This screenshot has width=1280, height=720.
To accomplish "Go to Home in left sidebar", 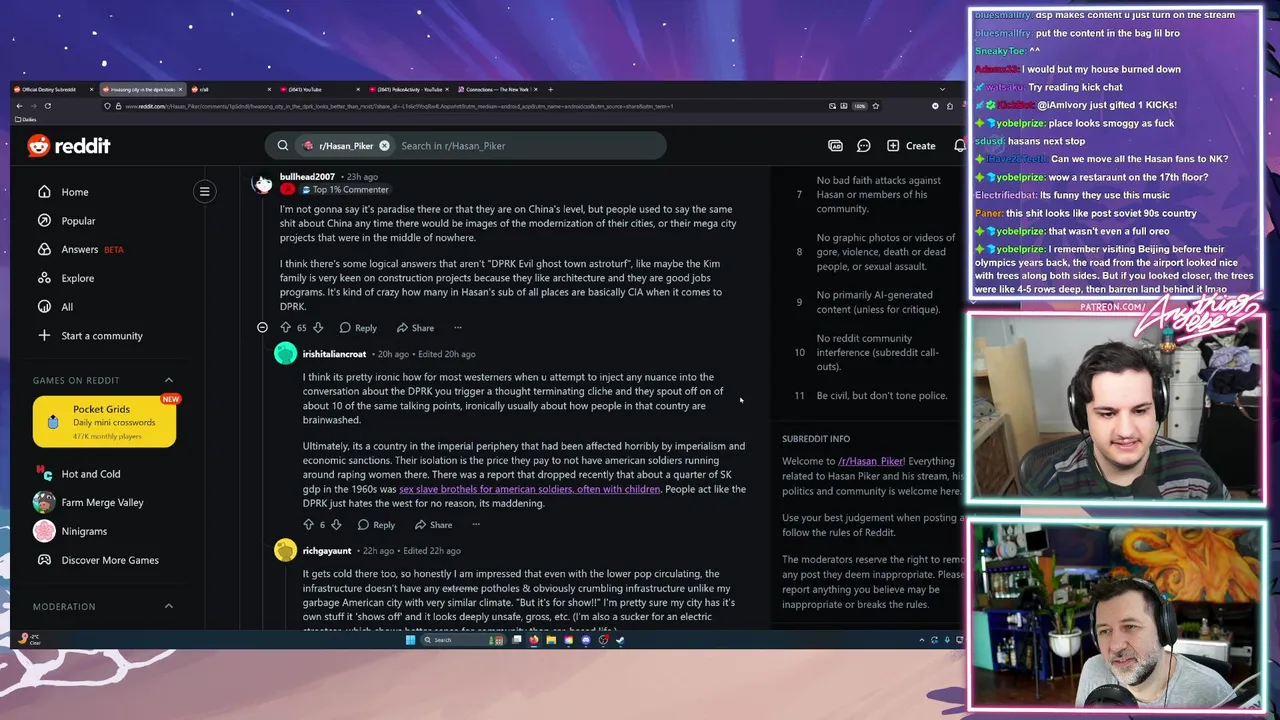I will click(x=75, y=192).
